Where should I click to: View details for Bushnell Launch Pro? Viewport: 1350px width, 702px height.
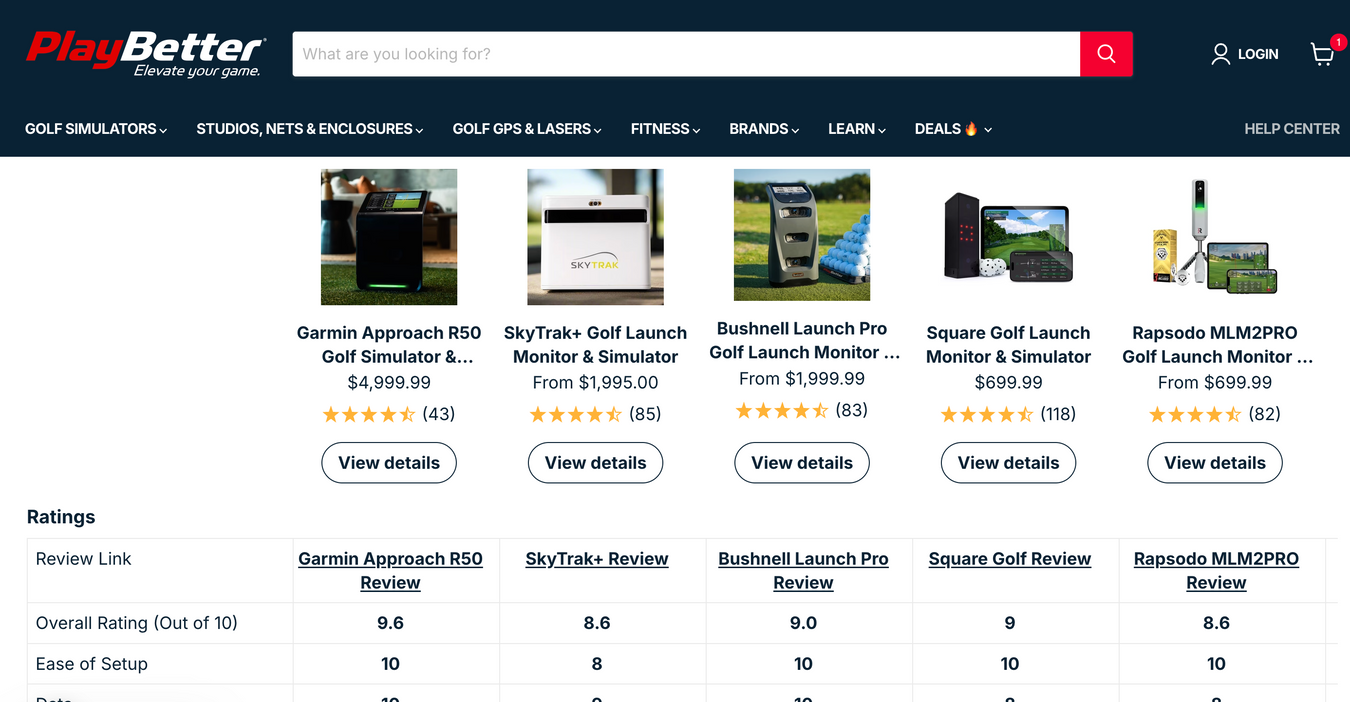[802, 463]
